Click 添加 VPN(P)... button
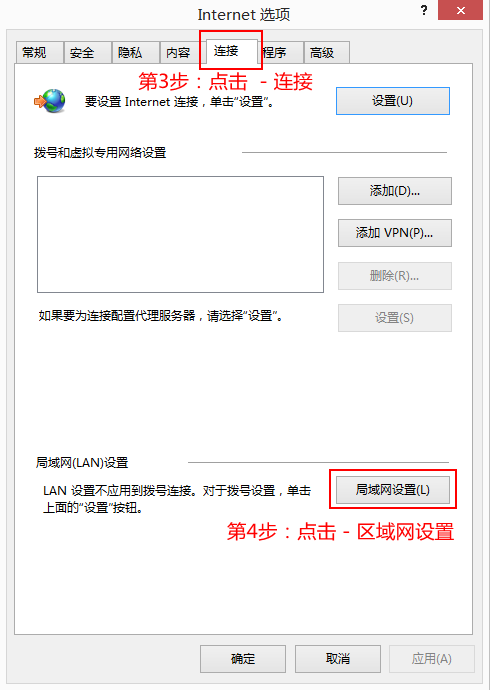 [395, 233]
